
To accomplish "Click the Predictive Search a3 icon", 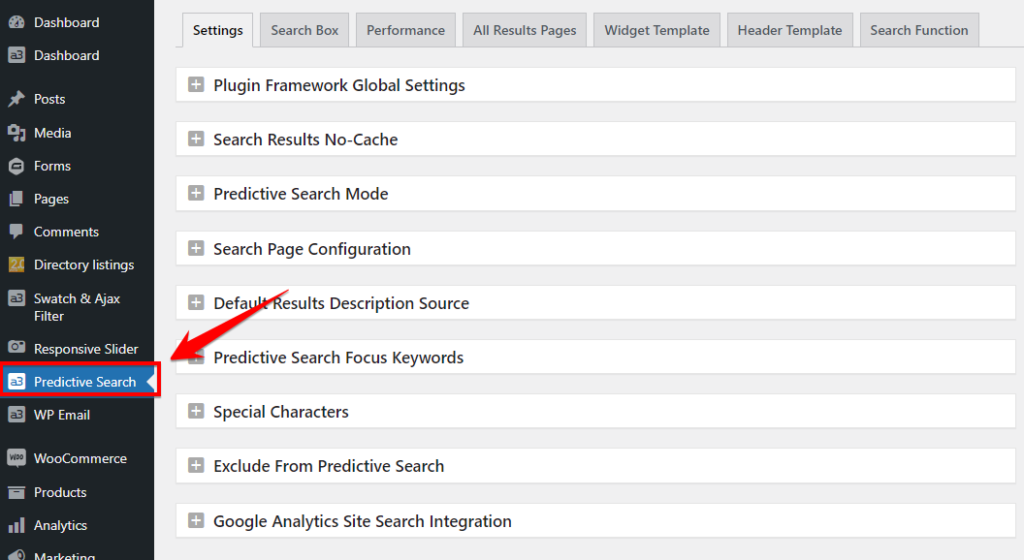I will [16, 382].
